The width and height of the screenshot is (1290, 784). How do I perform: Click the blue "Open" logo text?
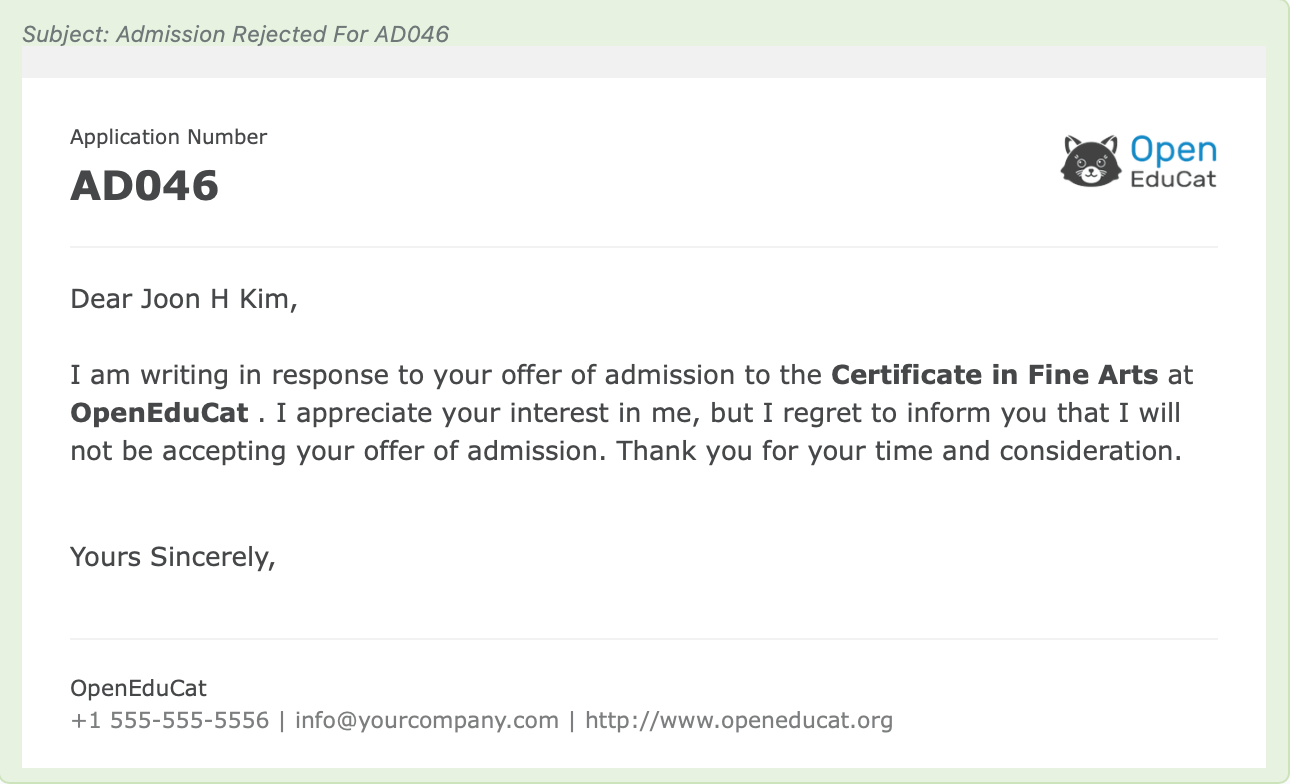point(1173,150)
